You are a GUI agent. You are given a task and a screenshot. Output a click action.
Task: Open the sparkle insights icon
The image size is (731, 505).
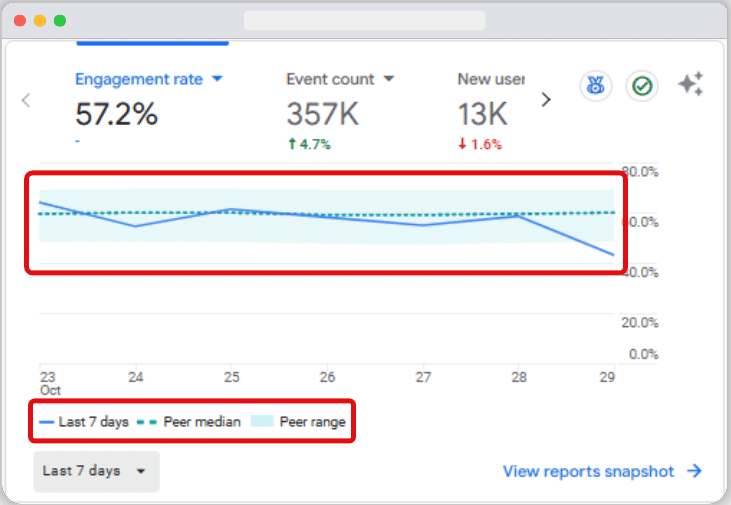point(691,84)
